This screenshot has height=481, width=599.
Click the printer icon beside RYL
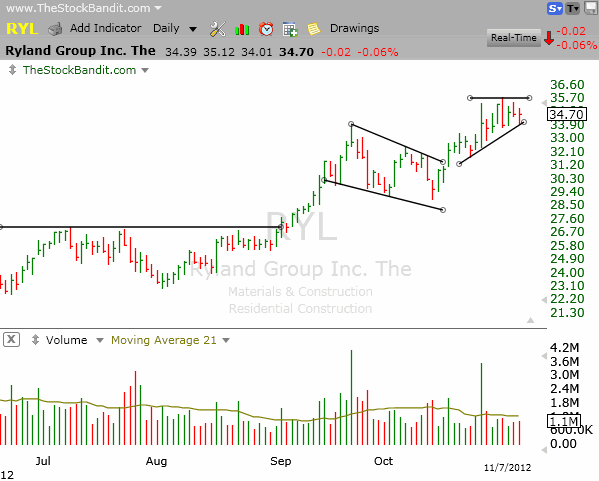pyautogui.click(x=55, y=29)
